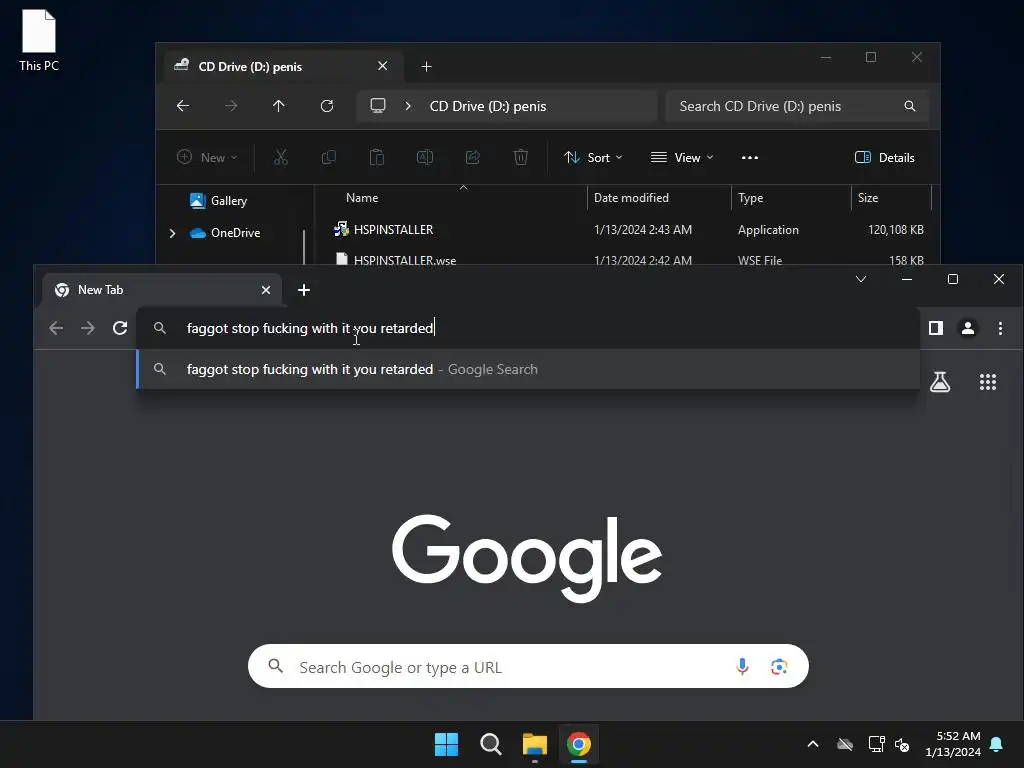Select the New Tab tab in Chrome

[161, 289]
